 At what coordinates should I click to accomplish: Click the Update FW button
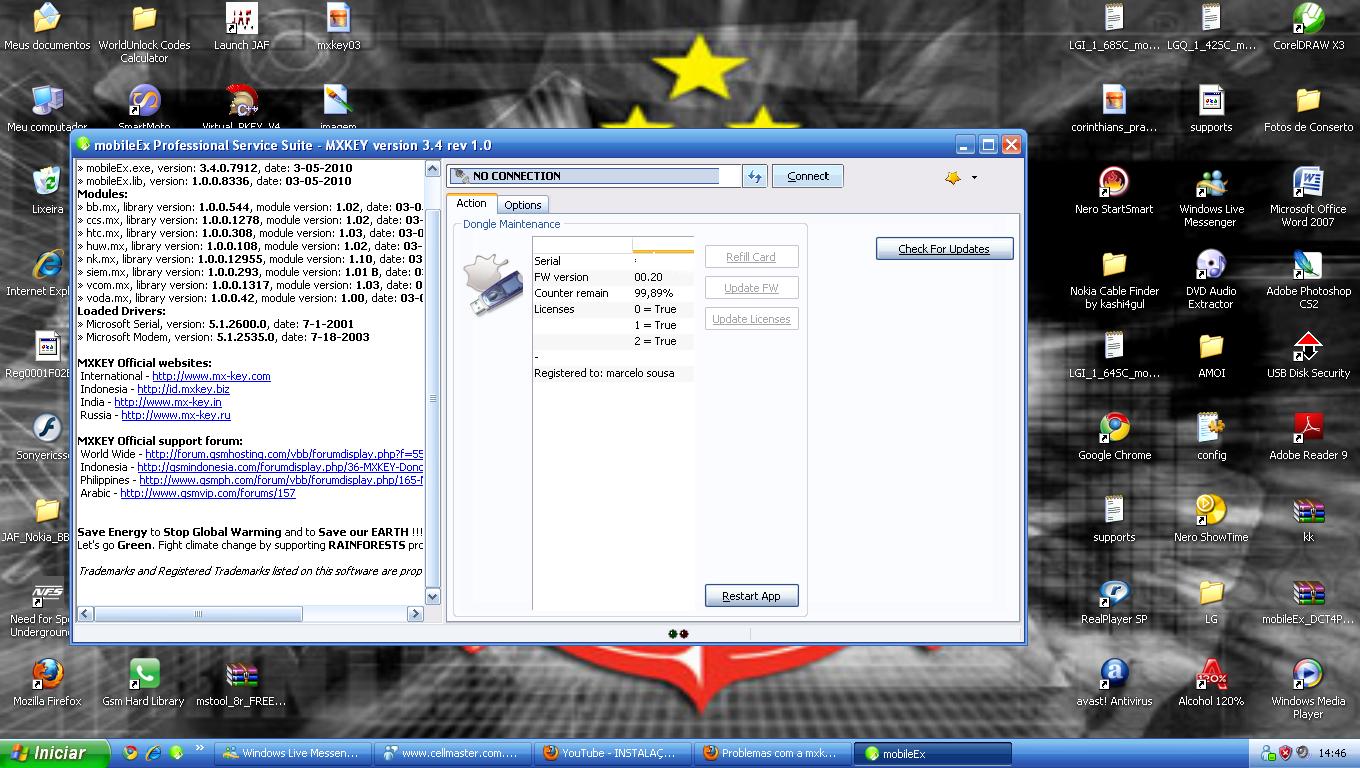tap(751, 288)
